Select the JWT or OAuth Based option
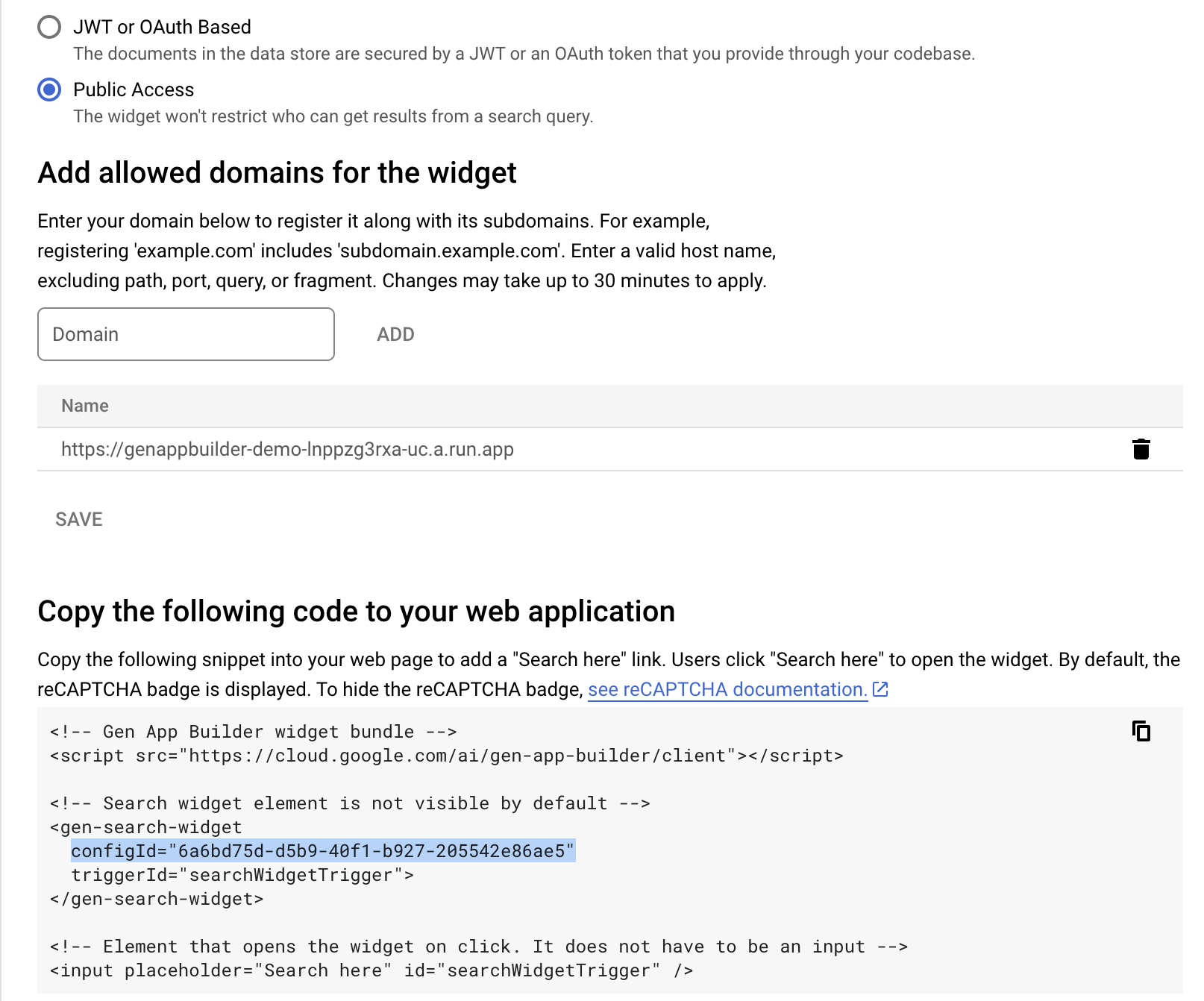1204x1001 pixels. click(x=49, y=27)
